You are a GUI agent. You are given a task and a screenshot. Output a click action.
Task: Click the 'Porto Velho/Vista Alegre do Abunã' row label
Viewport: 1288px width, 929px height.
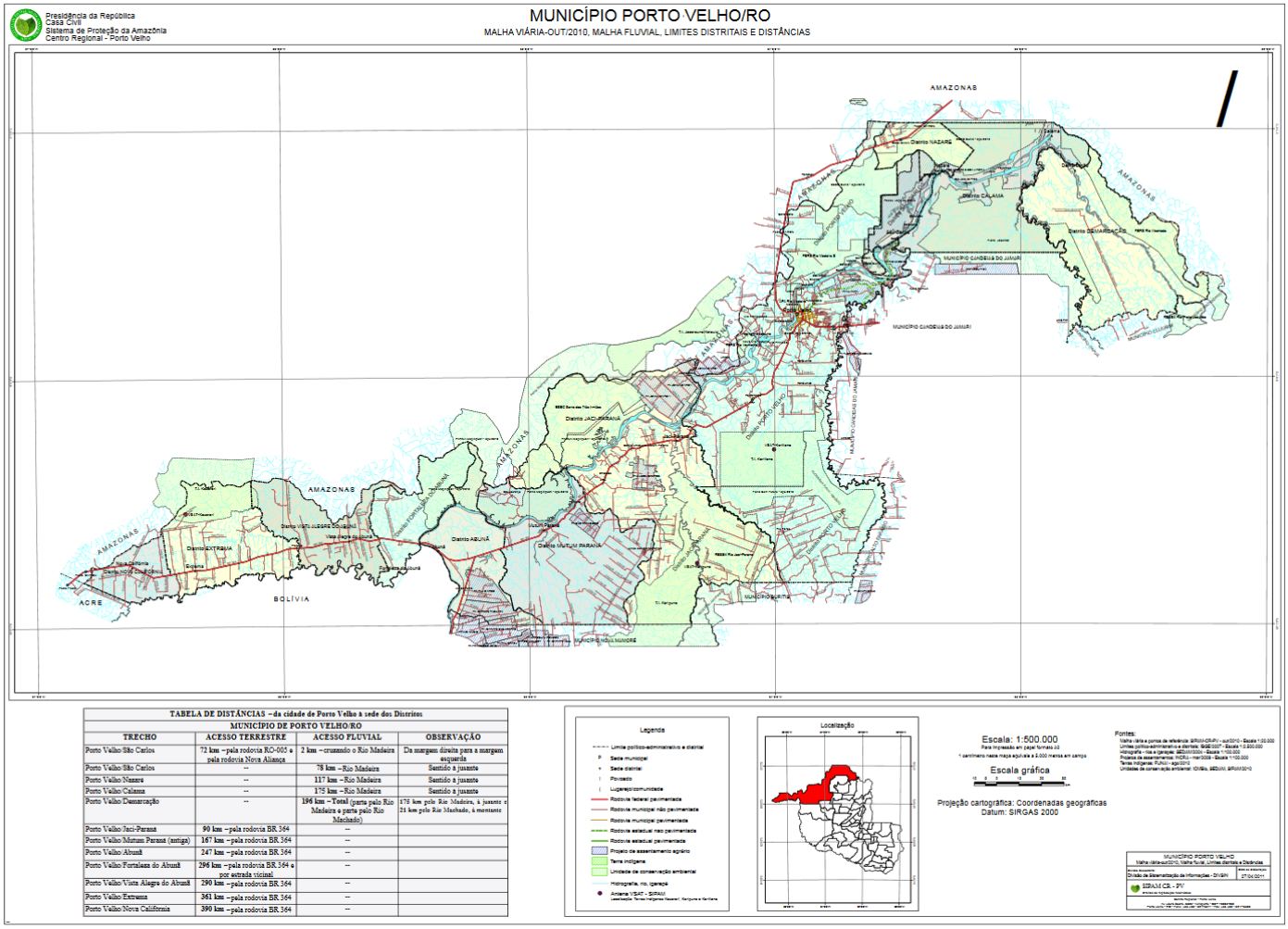tap(137, 883)
